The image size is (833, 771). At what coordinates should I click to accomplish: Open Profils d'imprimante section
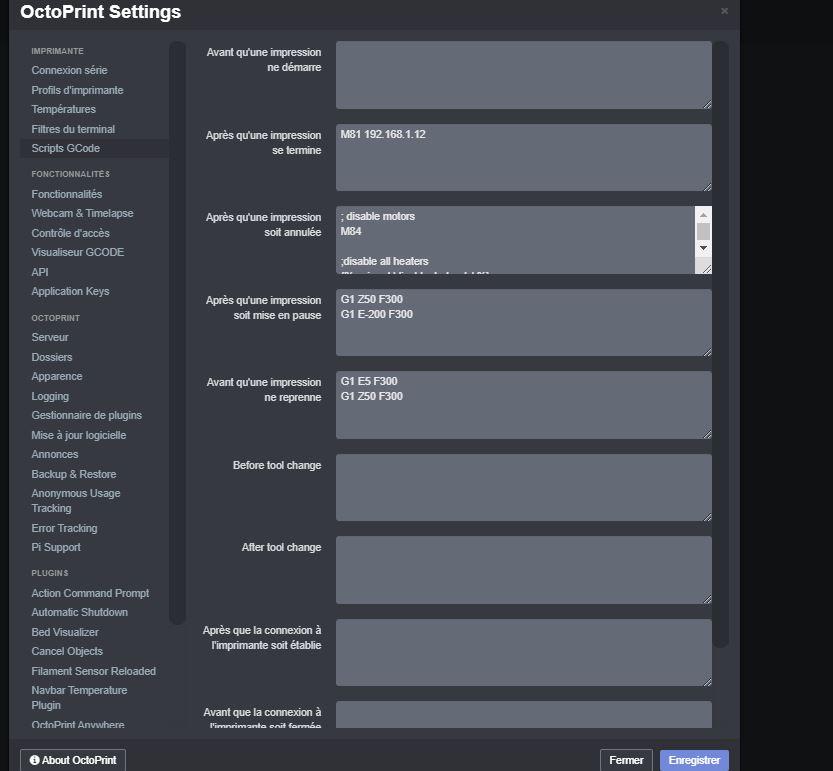coord(77,90)
